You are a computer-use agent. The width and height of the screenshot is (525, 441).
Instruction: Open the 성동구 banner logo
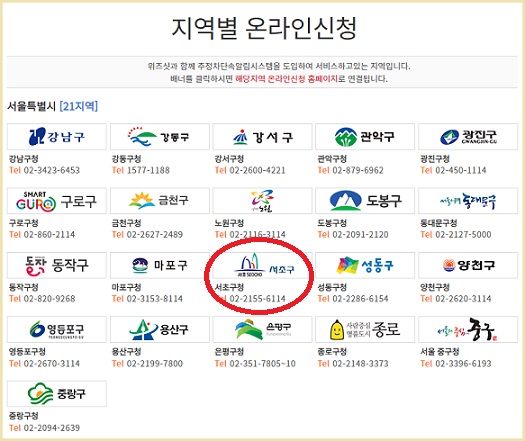(365, 265)
